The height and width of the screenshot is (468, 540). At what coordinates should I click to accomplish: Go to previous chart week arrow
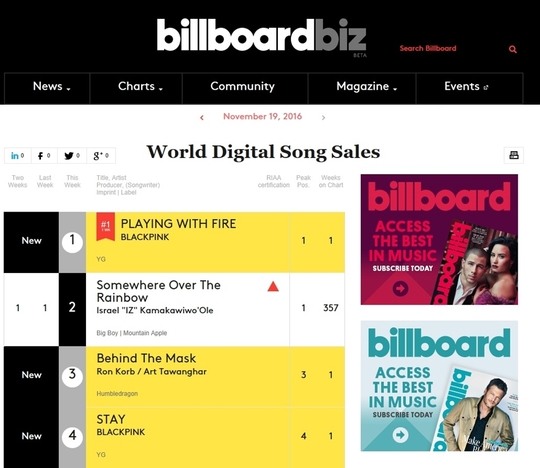(202, 118)
